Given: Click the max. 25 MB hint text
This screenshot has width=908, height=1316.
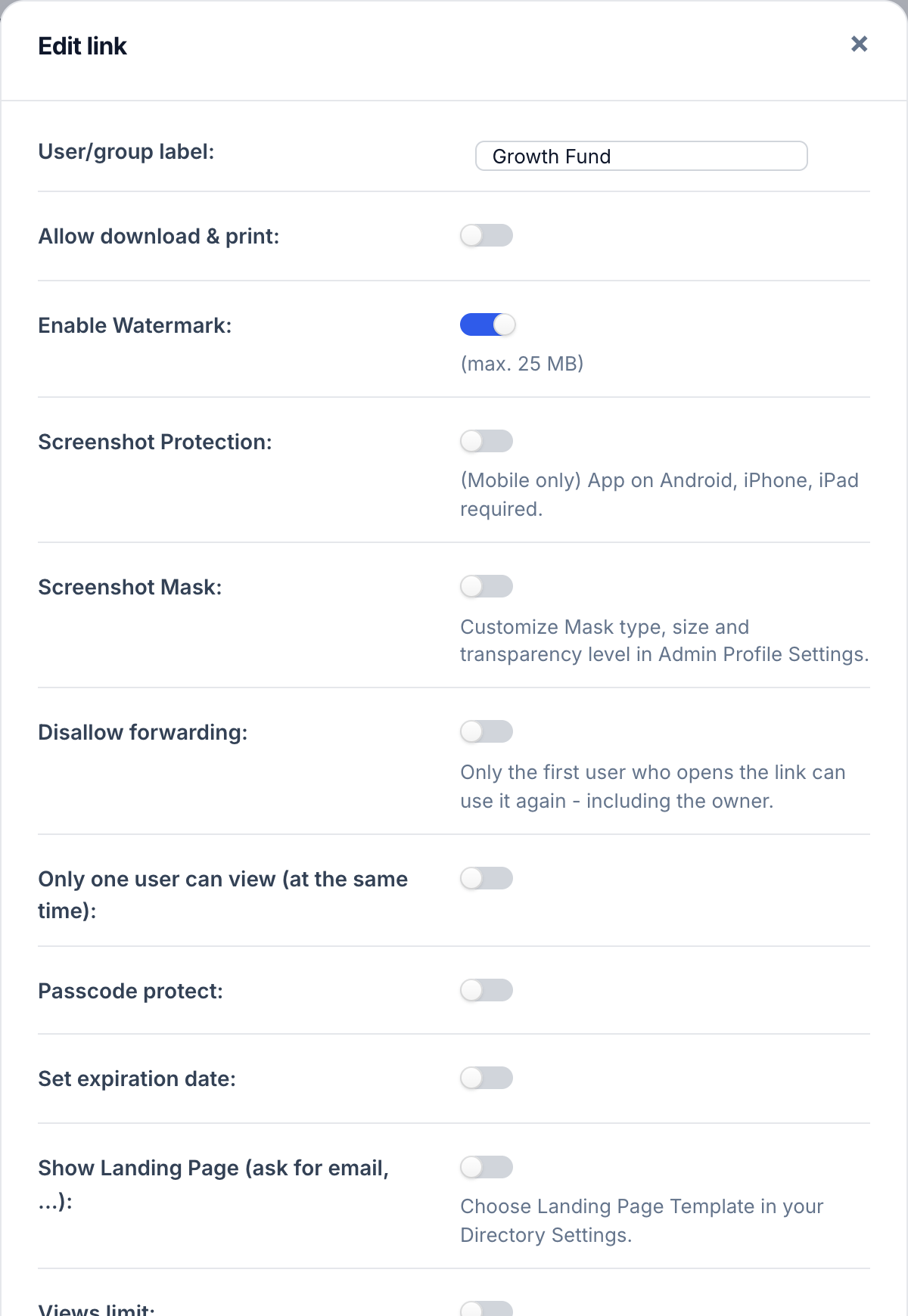Looking at the screenshot, I should [x=522, y=364].
